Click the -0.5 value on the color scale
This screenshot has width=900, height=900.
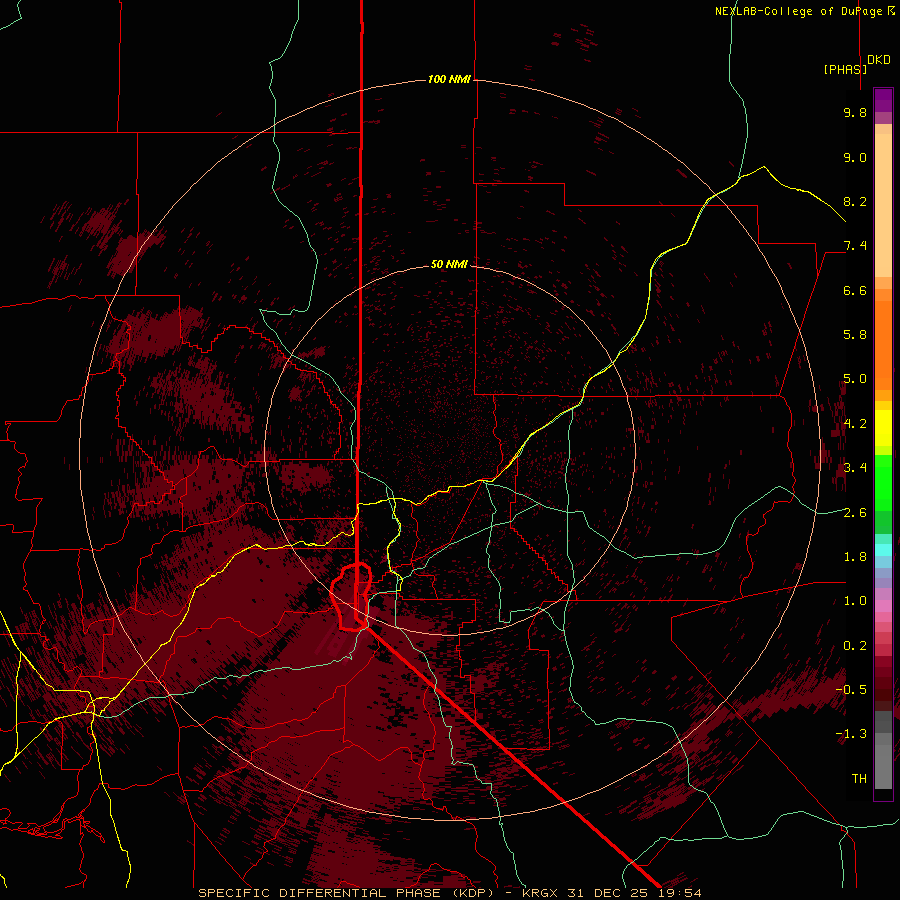tap(851, 690)
